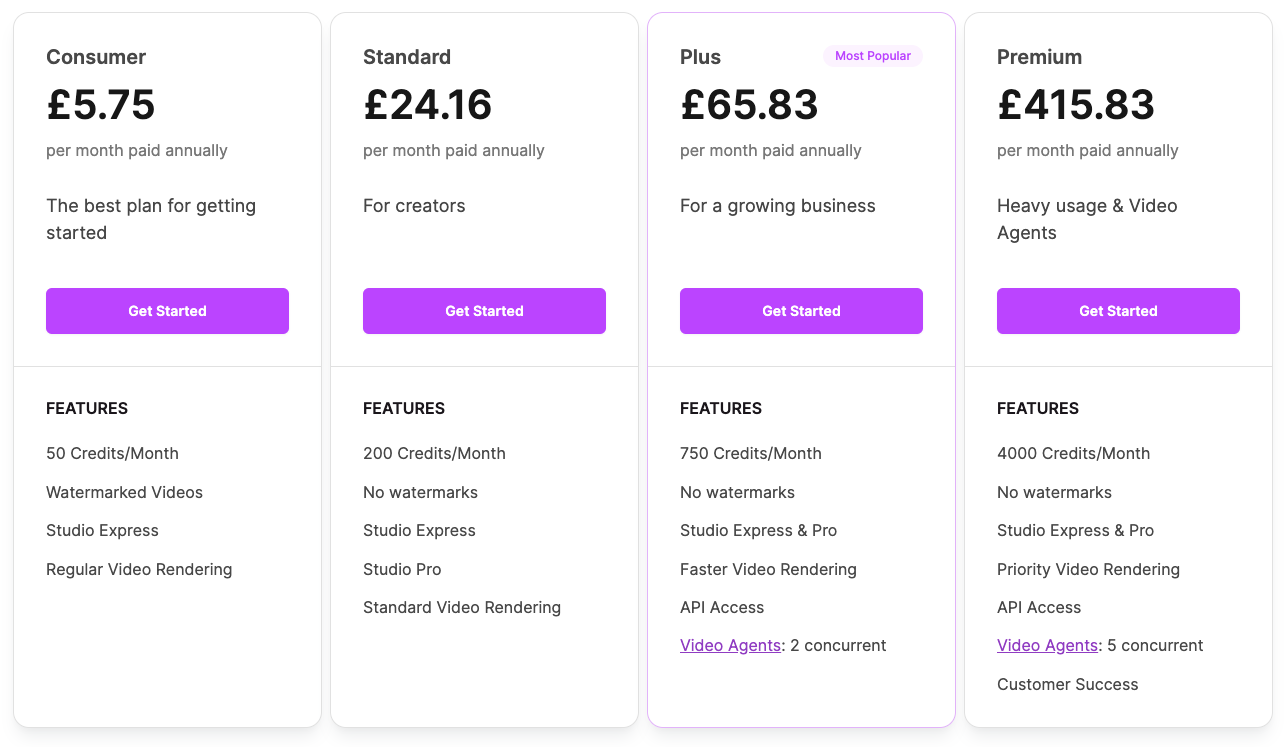Click the £415.83 monthly price
The image size is (1284, 747).
pos(1076,105)
